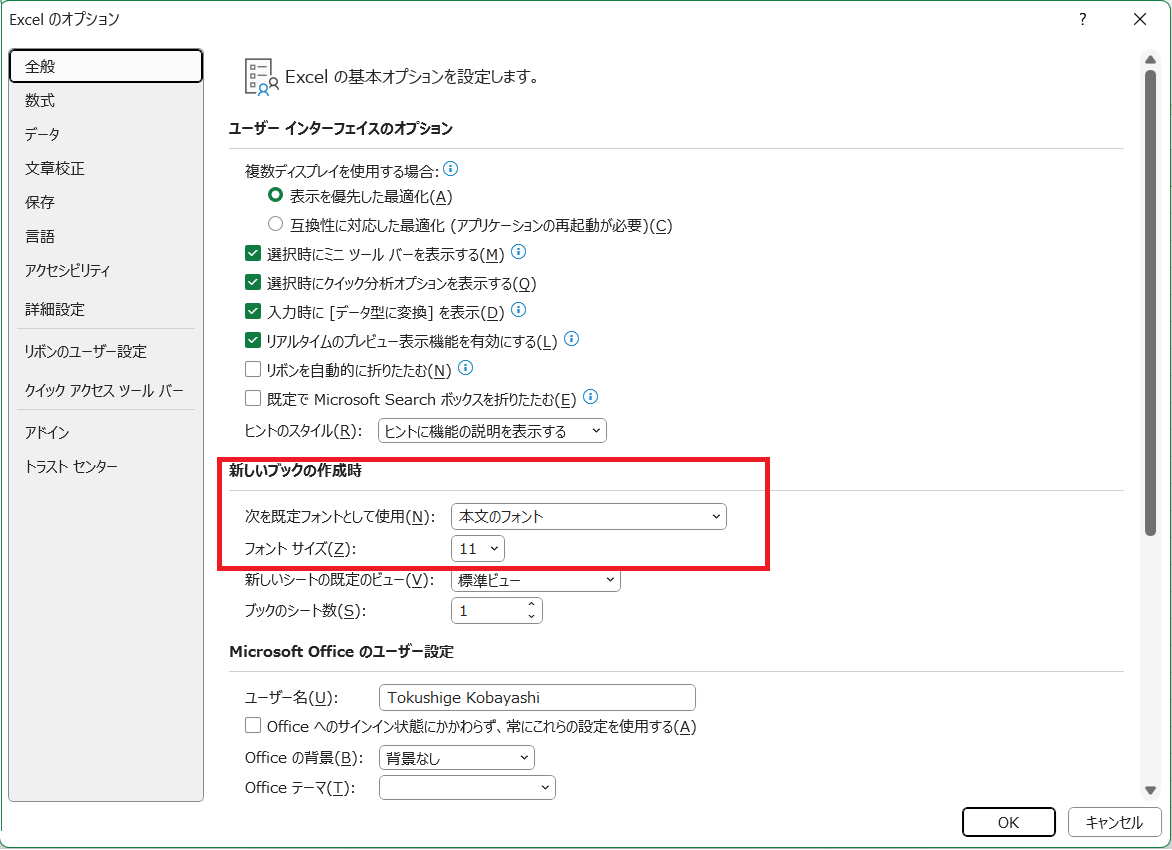Image resolution: width=1172 pixels, height=850 pixels.
Task: Open the リボンのユーザー設定 category
Action: (86, 351)
